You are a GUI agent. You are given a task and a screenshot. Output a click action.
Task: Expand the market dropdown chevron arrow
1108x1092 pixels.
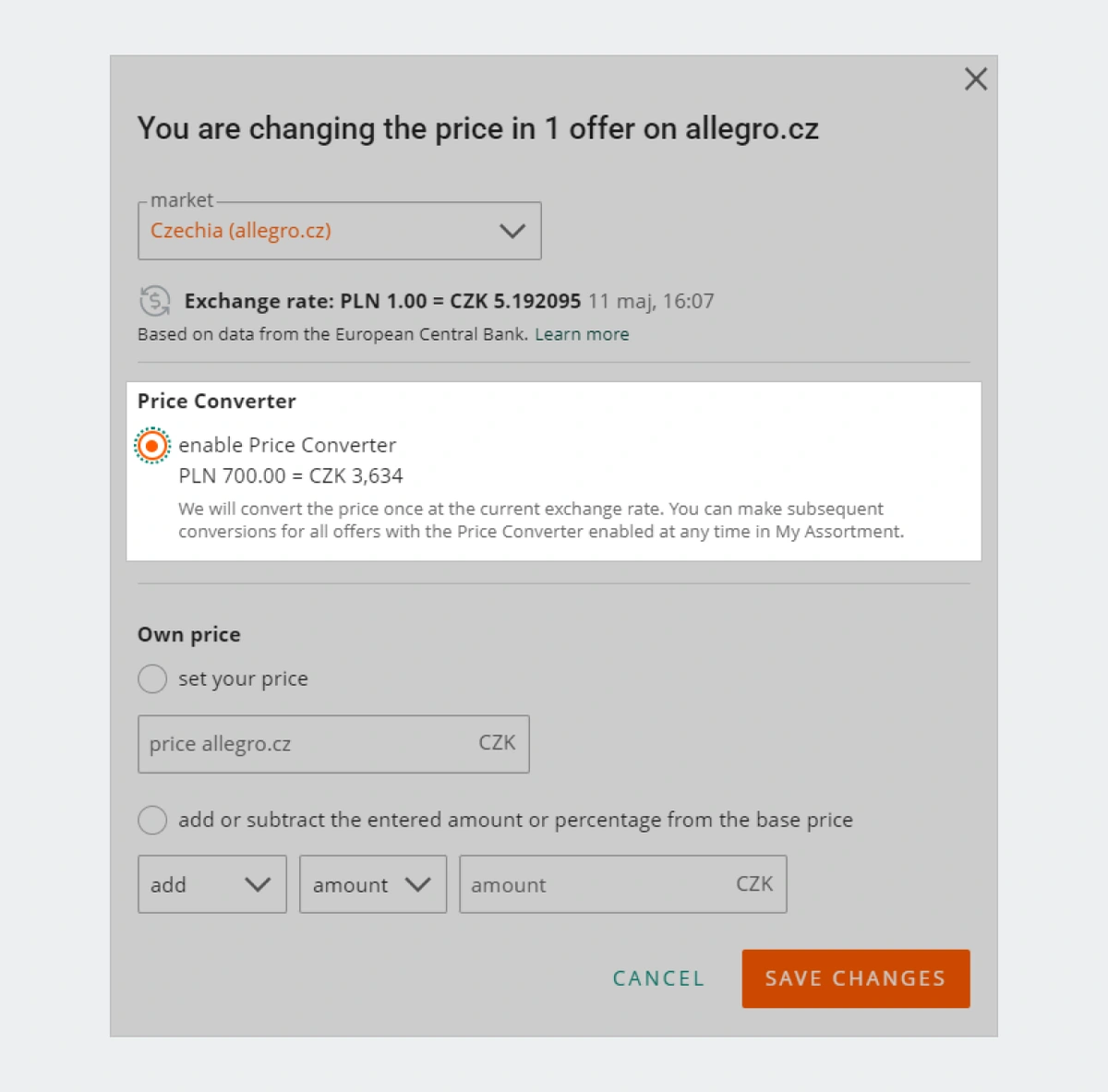point(512,231)
